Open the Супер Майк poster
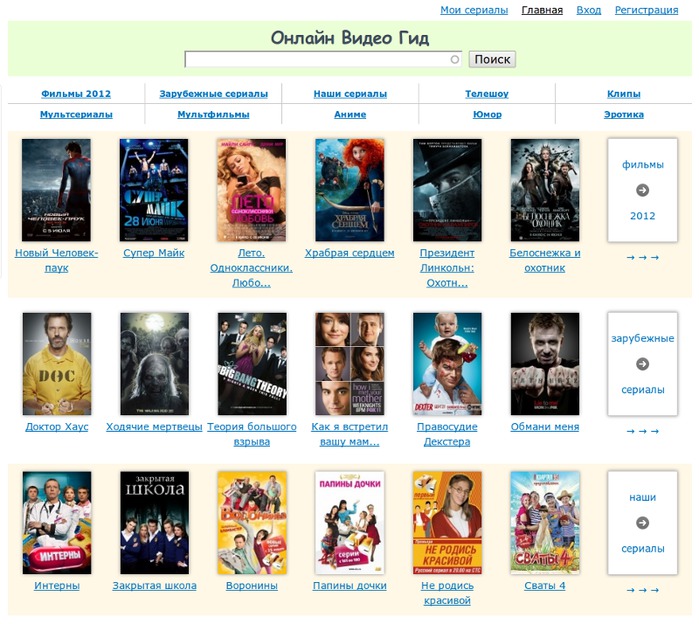Image resolution: width=699 pixels, height=624 pixels. pyautogui.click(x=154, y=190)
